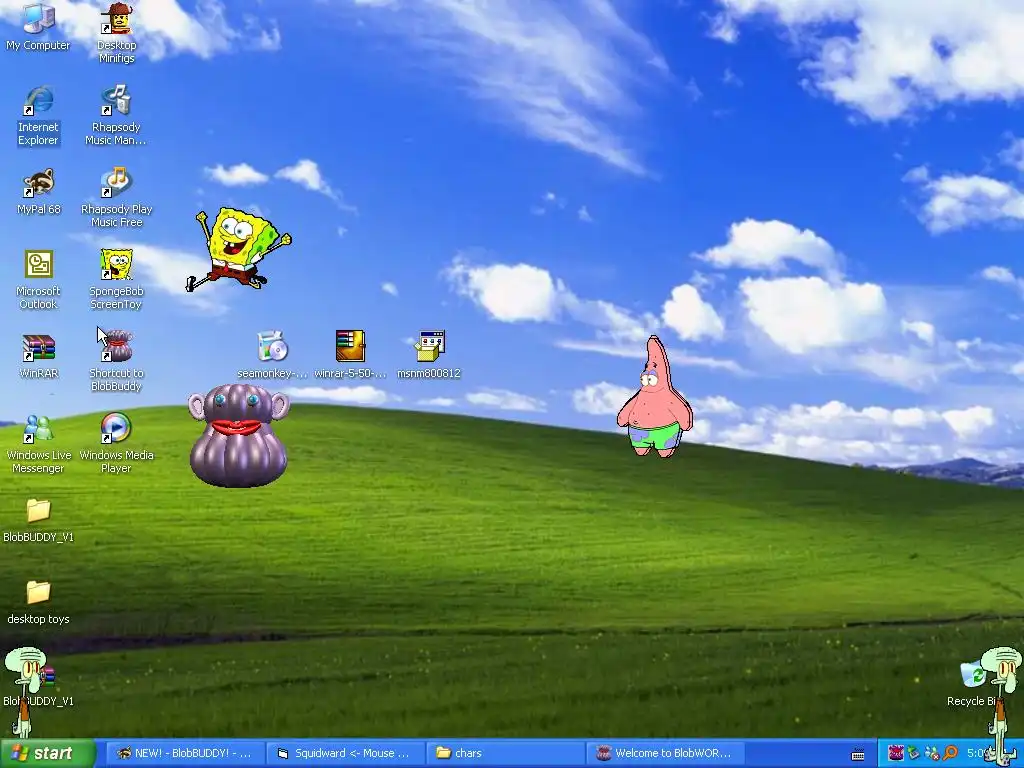Image resolution: width=1024 pixels, height=768 pixels.
Task: Select the Desktop Minifigs shortcut
Action: tap(116, 33)
